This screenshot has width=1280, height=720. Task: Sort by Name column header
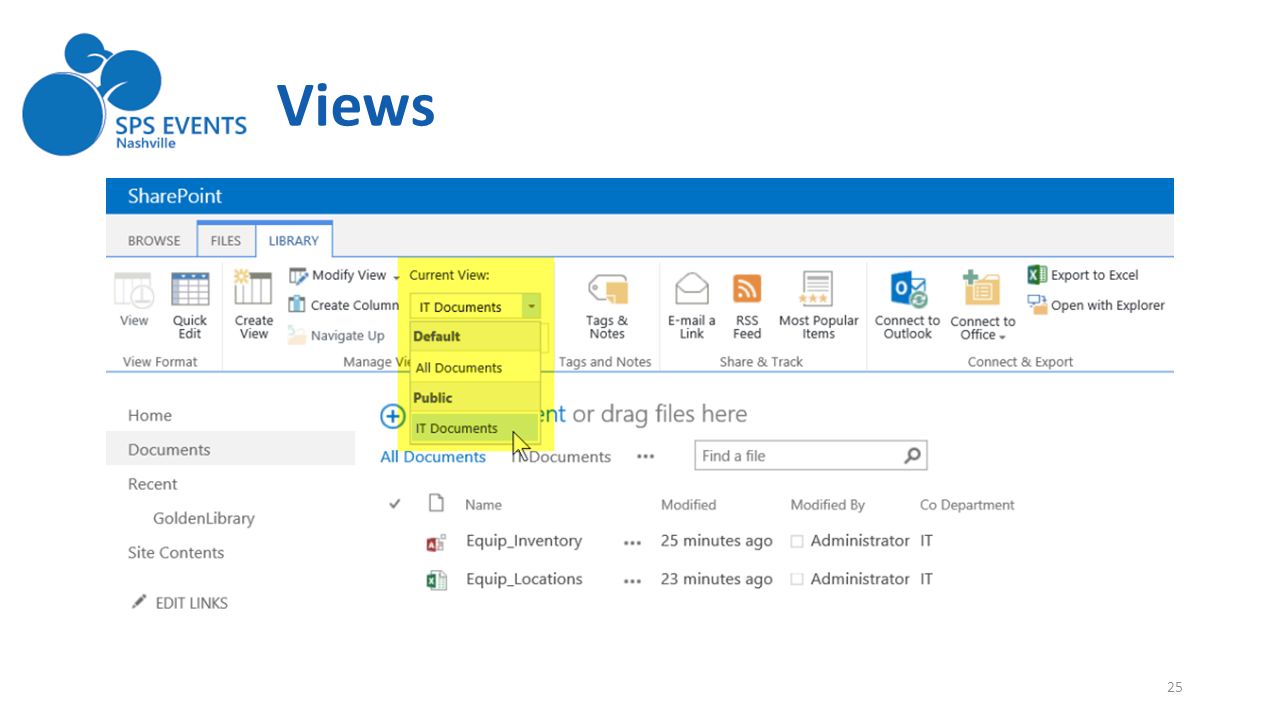[483, 505]
